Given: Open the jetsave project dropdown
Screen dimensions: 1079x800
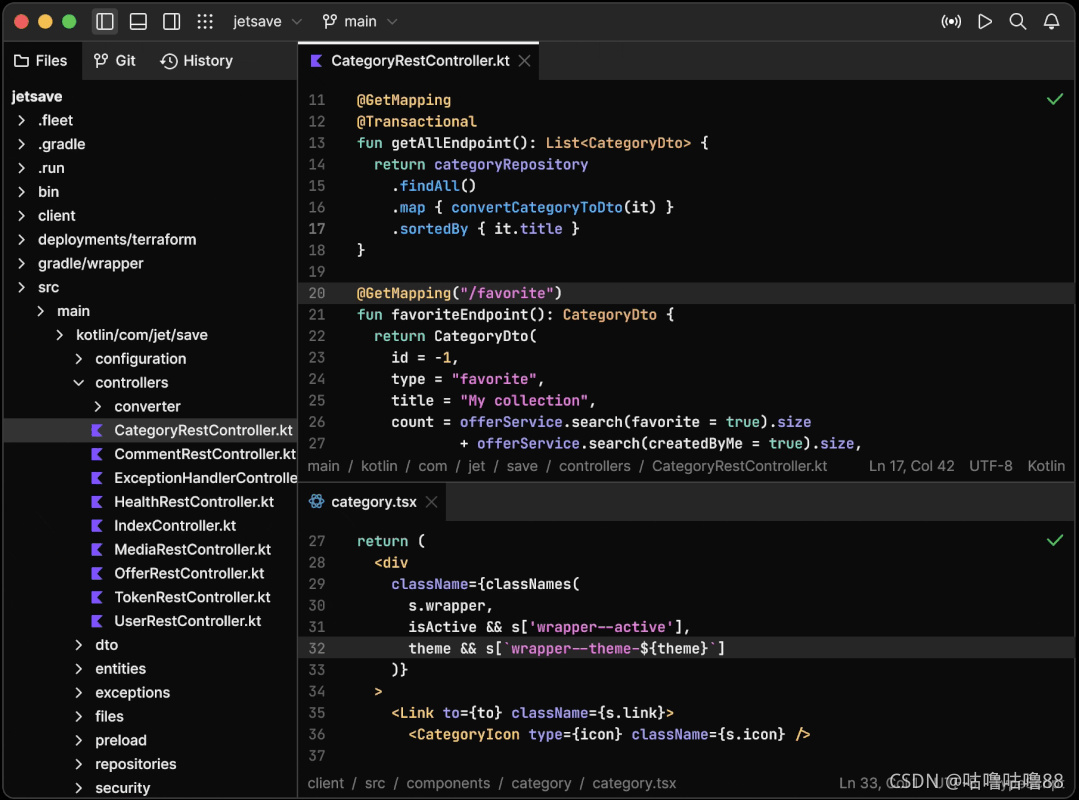Looking at the screenshot, I should click(x=267, y=21).
